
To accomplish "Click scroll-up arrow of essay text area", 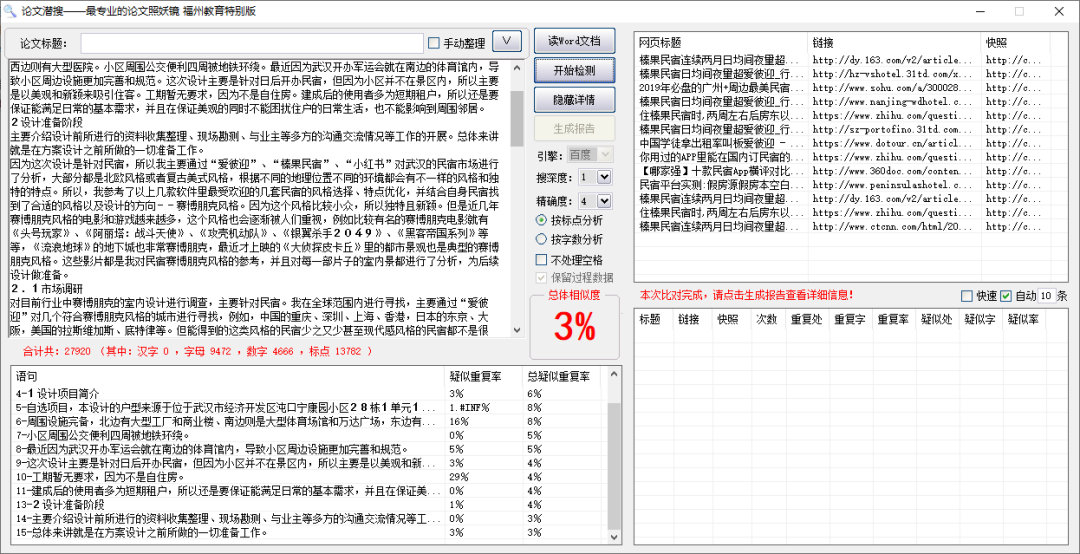I will point(518,67).
